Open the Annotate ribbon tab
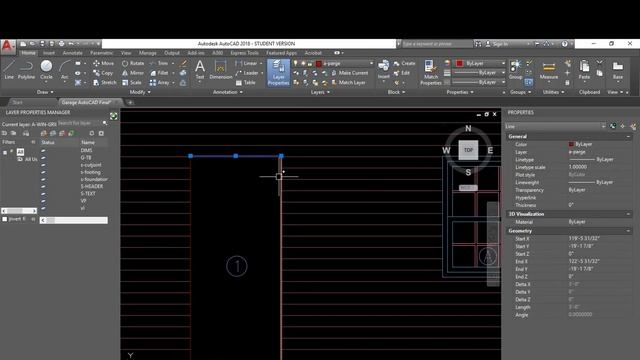This screenshot has height=360, width=640. pyautogui.click(x=73, y=53)
